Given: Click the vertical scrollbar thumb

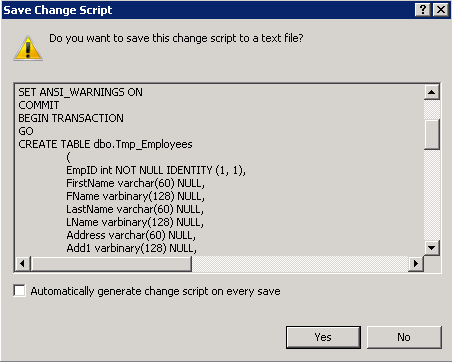Looking at the screenshot, I should pos(432,134).
